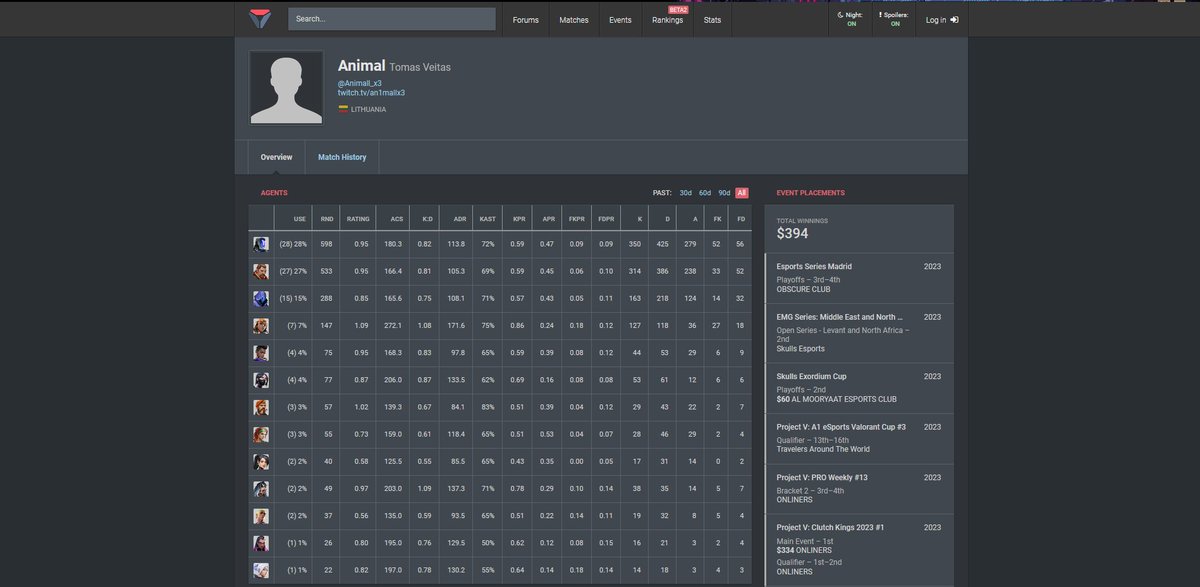Click the FKPR column header

[x=577, y=218]
